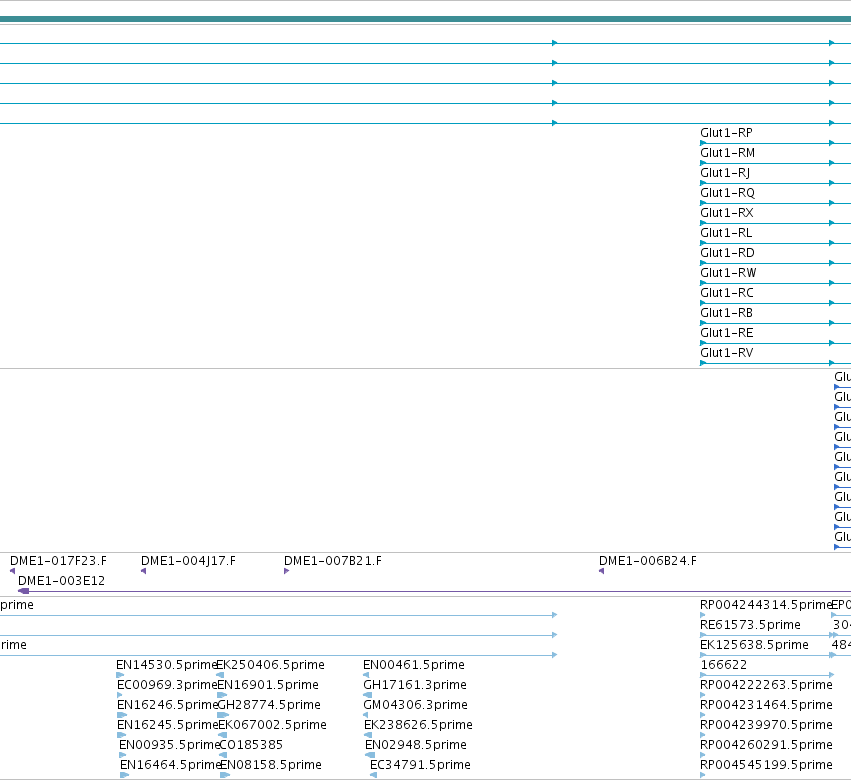Select the EK067002.5prime EST label
Viewport: 851px width, 780px height.
coord(272,725)
